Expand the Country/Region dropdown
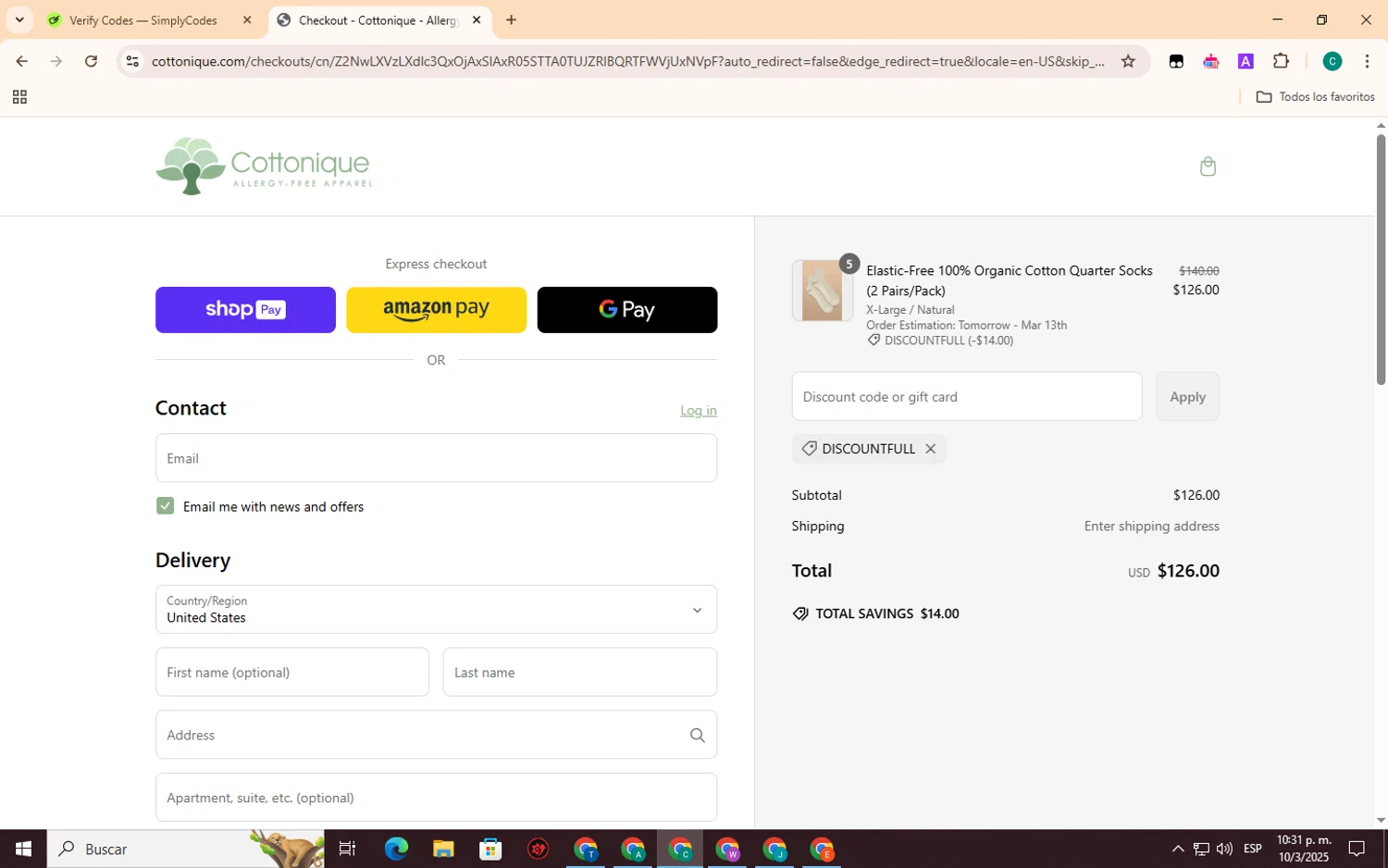 [436, 609]
